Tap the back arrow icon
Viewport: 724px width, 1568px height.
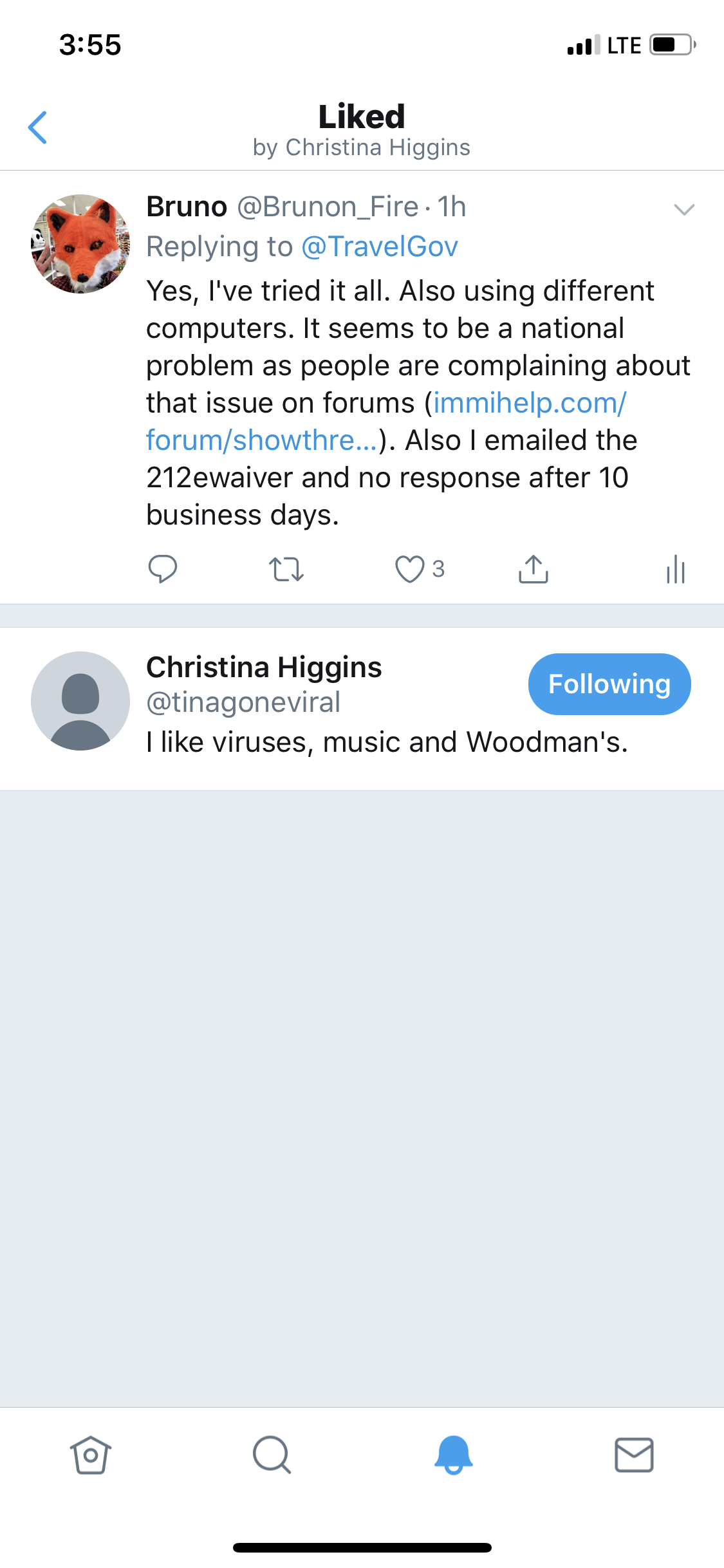point(38,127)
